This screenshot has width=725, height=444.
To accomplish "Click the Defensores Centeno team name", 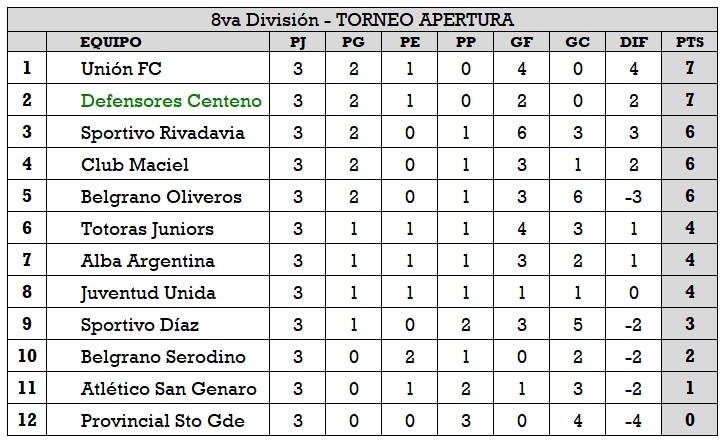I will (171, 101).
